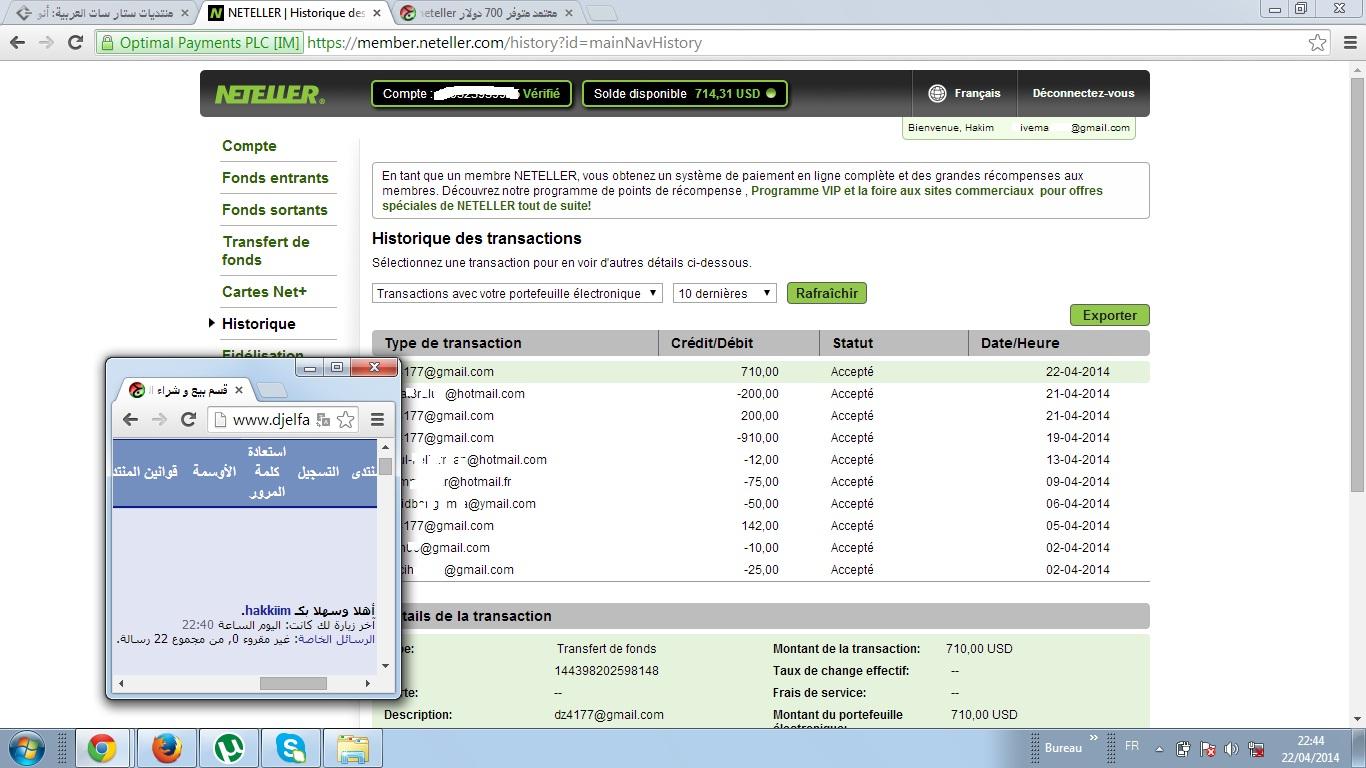1366x768 pixels.
Task: Click the green address bar URL
Action: [505, 43]
